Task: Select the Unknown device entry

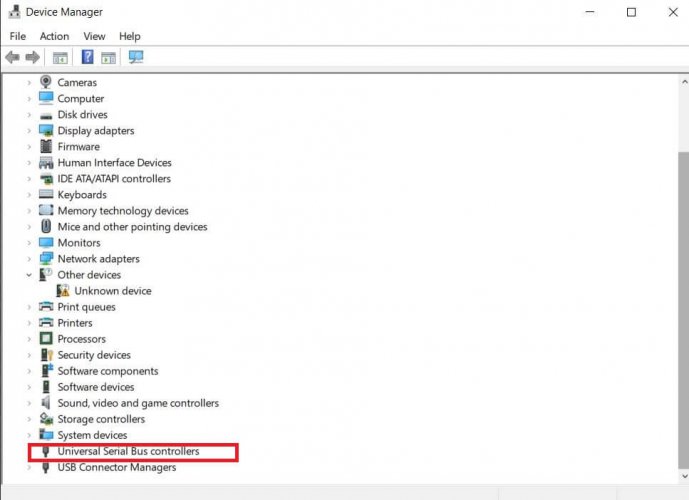Action: tap(113, 291)
